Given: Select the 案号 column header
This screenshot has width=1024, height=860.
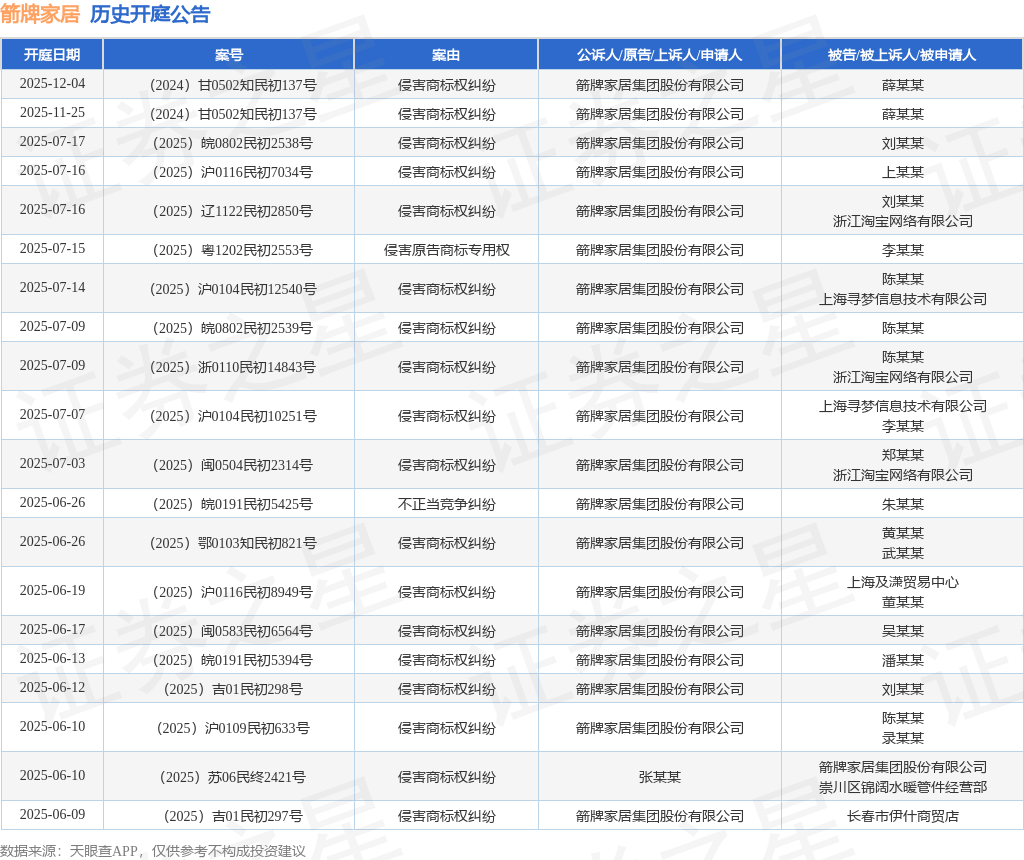Looking at the screenshot, I should pyautogui.click(x=229, y=55).
